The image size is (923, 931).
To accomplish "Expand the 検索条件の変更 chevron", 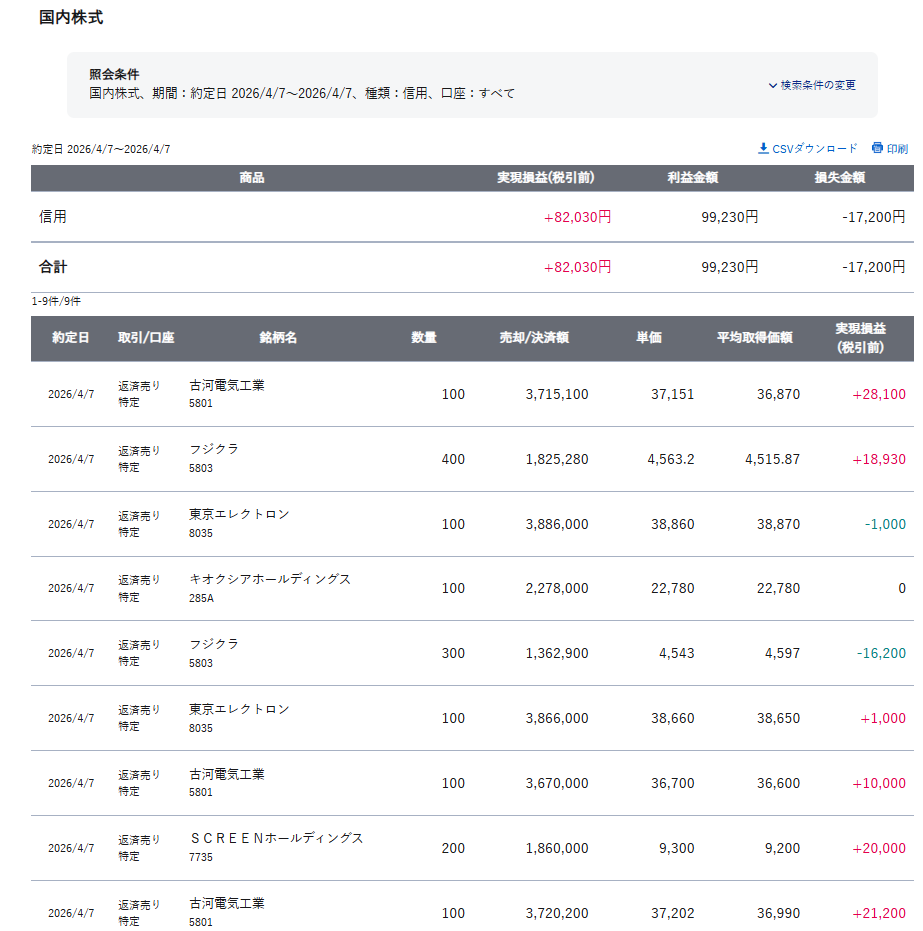I will pos(773,85).
